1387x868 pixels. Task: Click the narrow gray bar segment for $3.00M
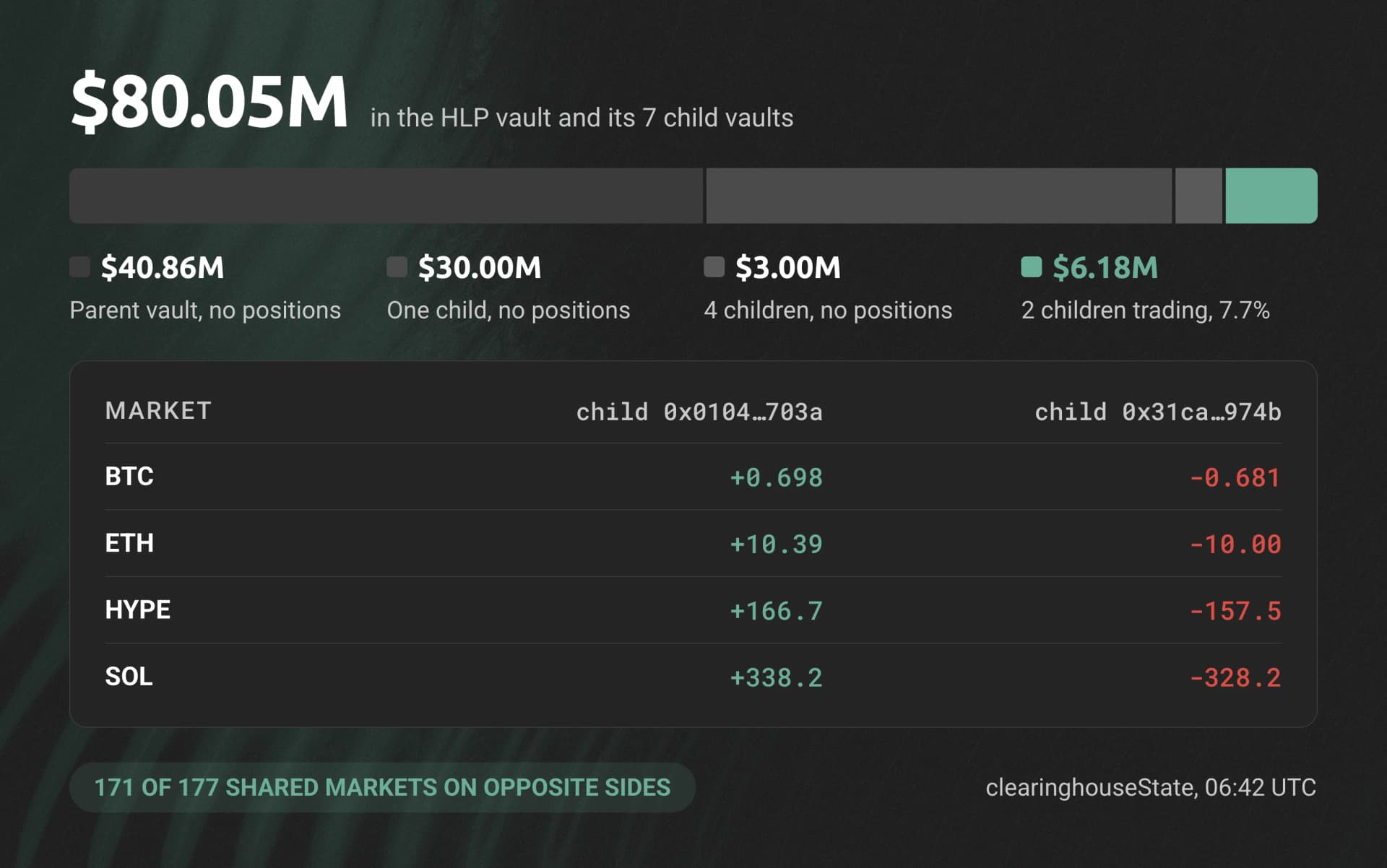click(x=1198, y=196)
